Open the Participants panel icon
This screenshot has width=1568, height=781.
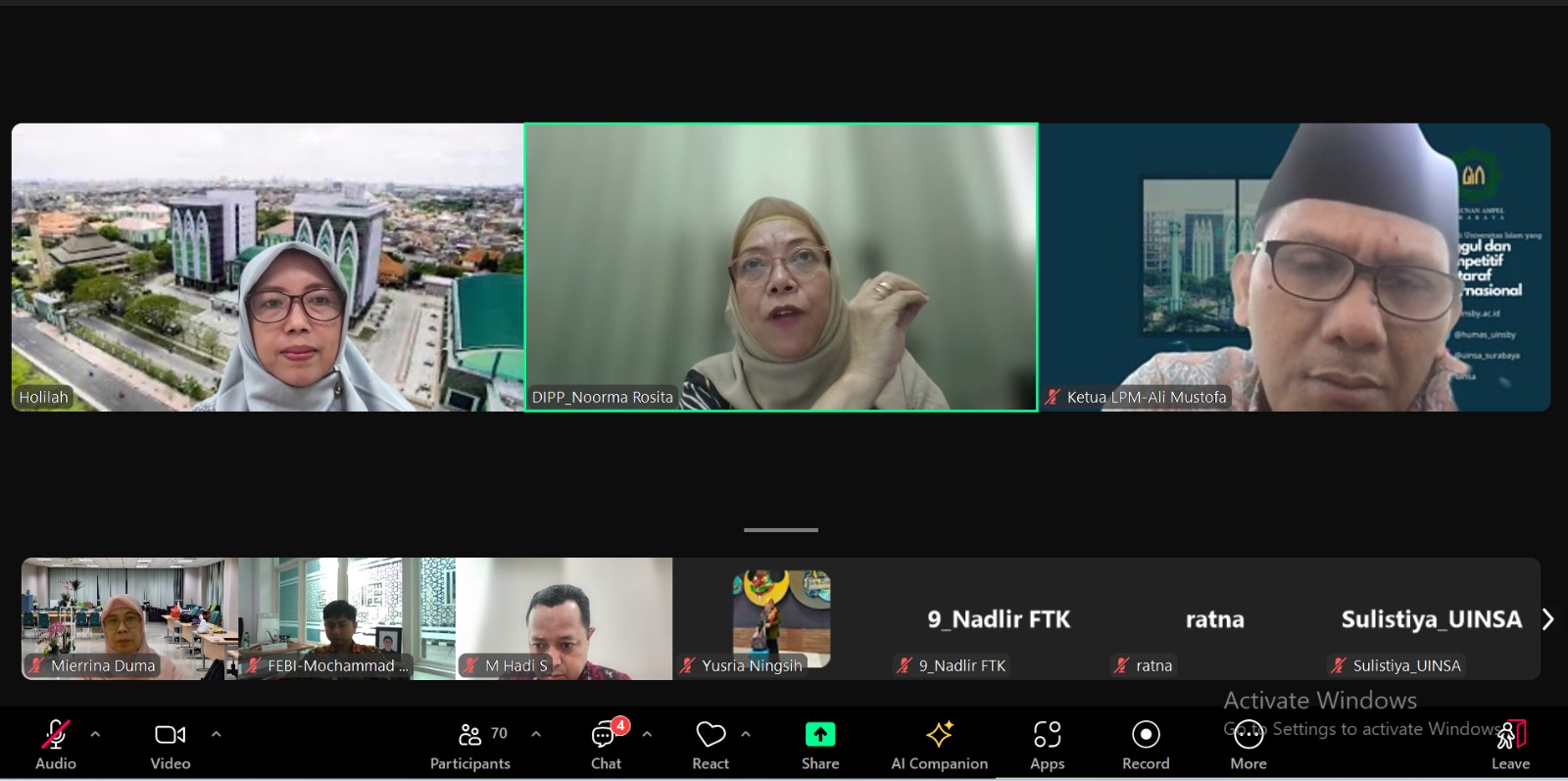coord(470,734)
